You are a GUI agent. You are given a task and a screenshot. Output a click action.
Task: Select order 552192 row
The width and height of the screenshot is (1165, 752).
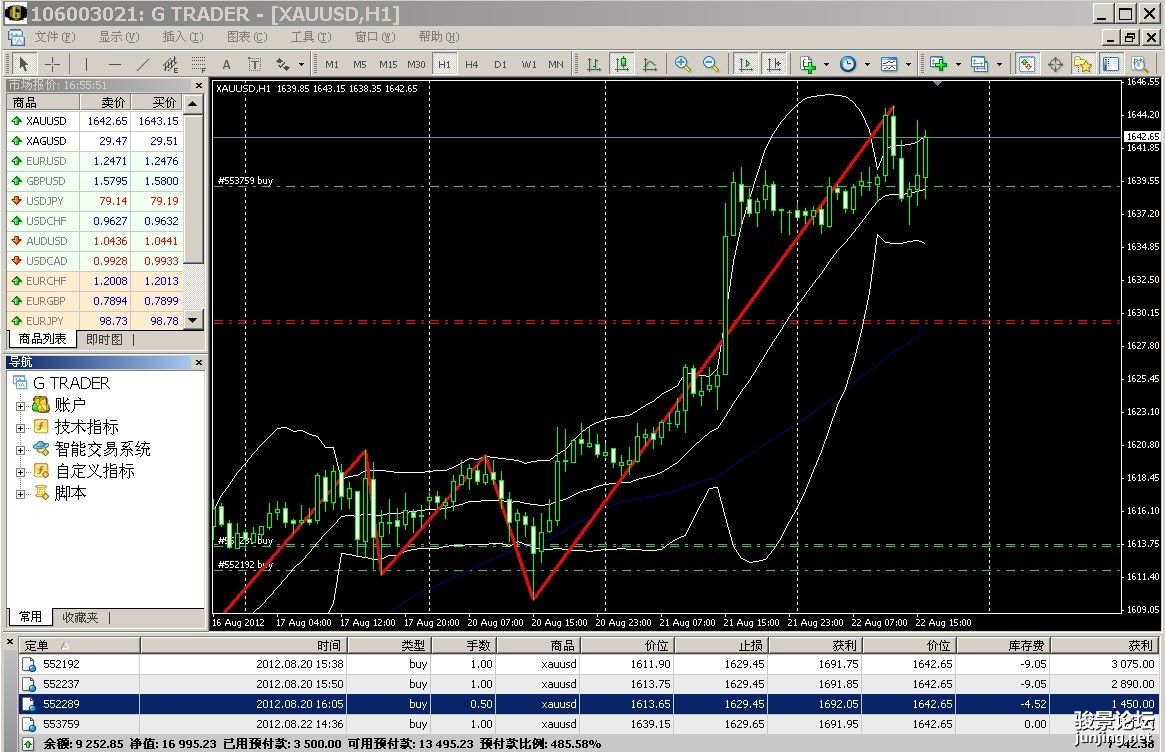click(x=588, y=664)
